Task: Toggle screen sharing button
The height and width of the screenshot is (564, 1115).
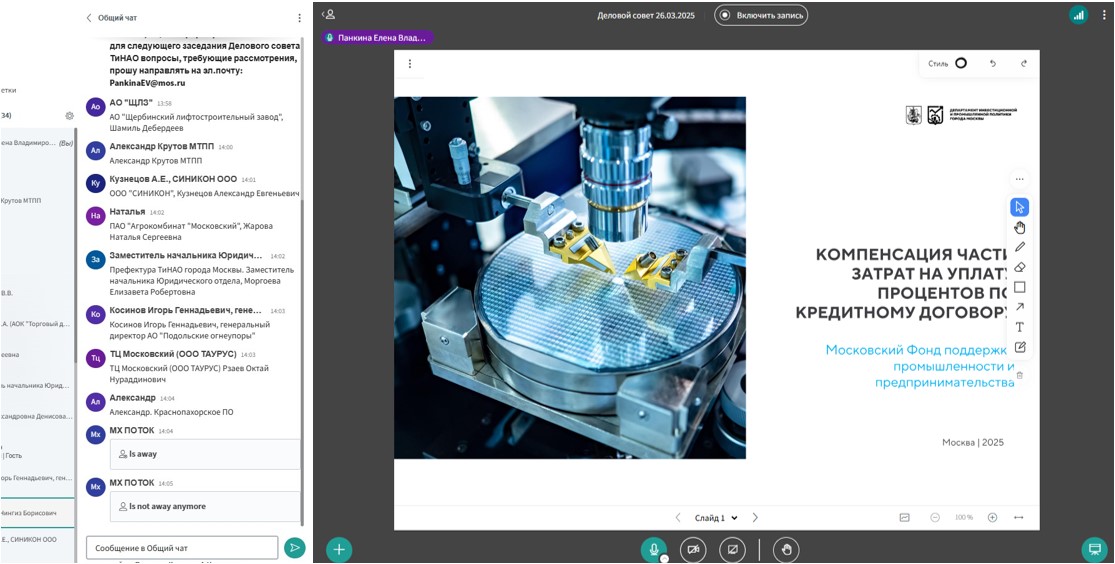Action: (732, 549)
